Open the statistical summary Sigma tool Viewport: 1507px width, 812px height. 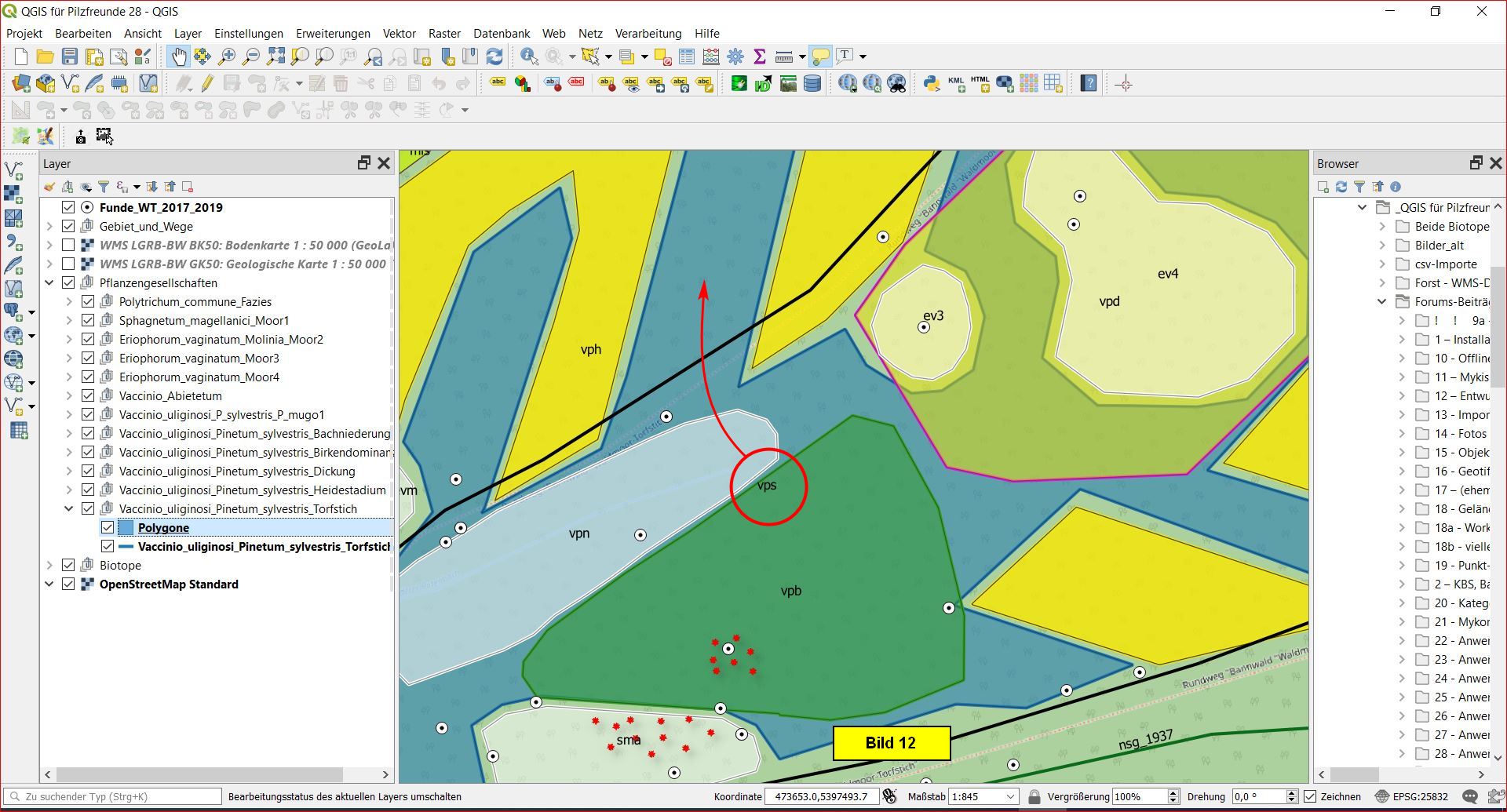point(759,56)
